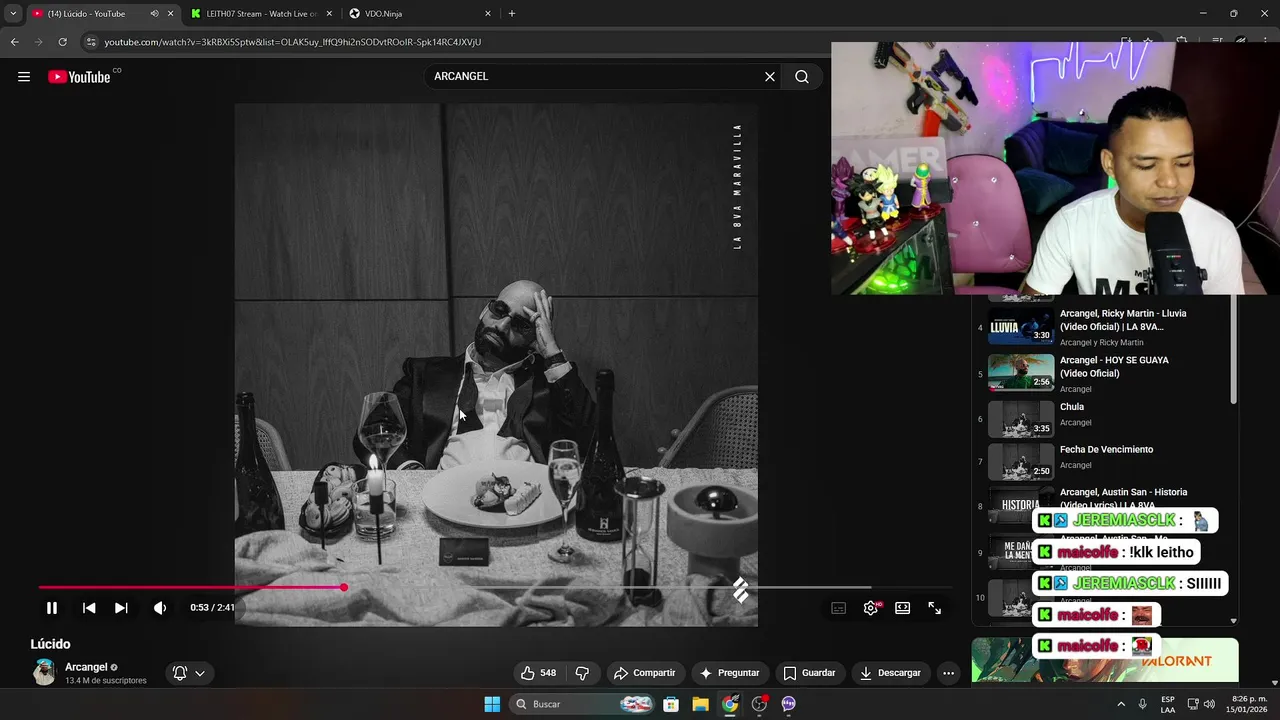Click the site information icon in address bar

91,42
